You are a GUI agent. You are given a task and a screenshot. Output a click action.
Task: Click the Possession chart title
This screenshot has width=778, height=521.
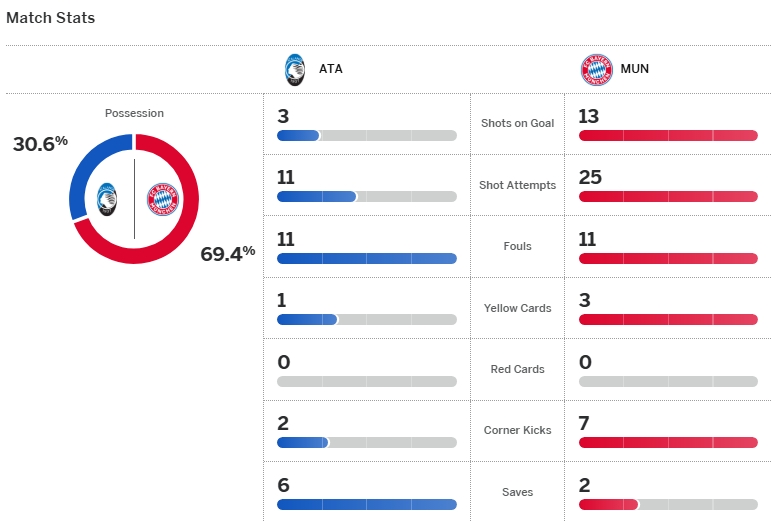click(x=134, y=113)
